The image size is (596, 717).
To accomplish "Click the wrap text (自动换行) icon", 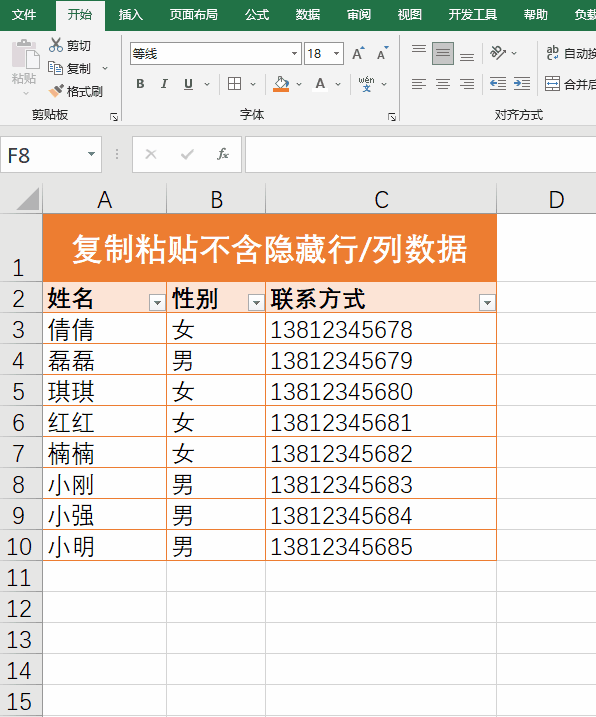I will click(553, 53).
